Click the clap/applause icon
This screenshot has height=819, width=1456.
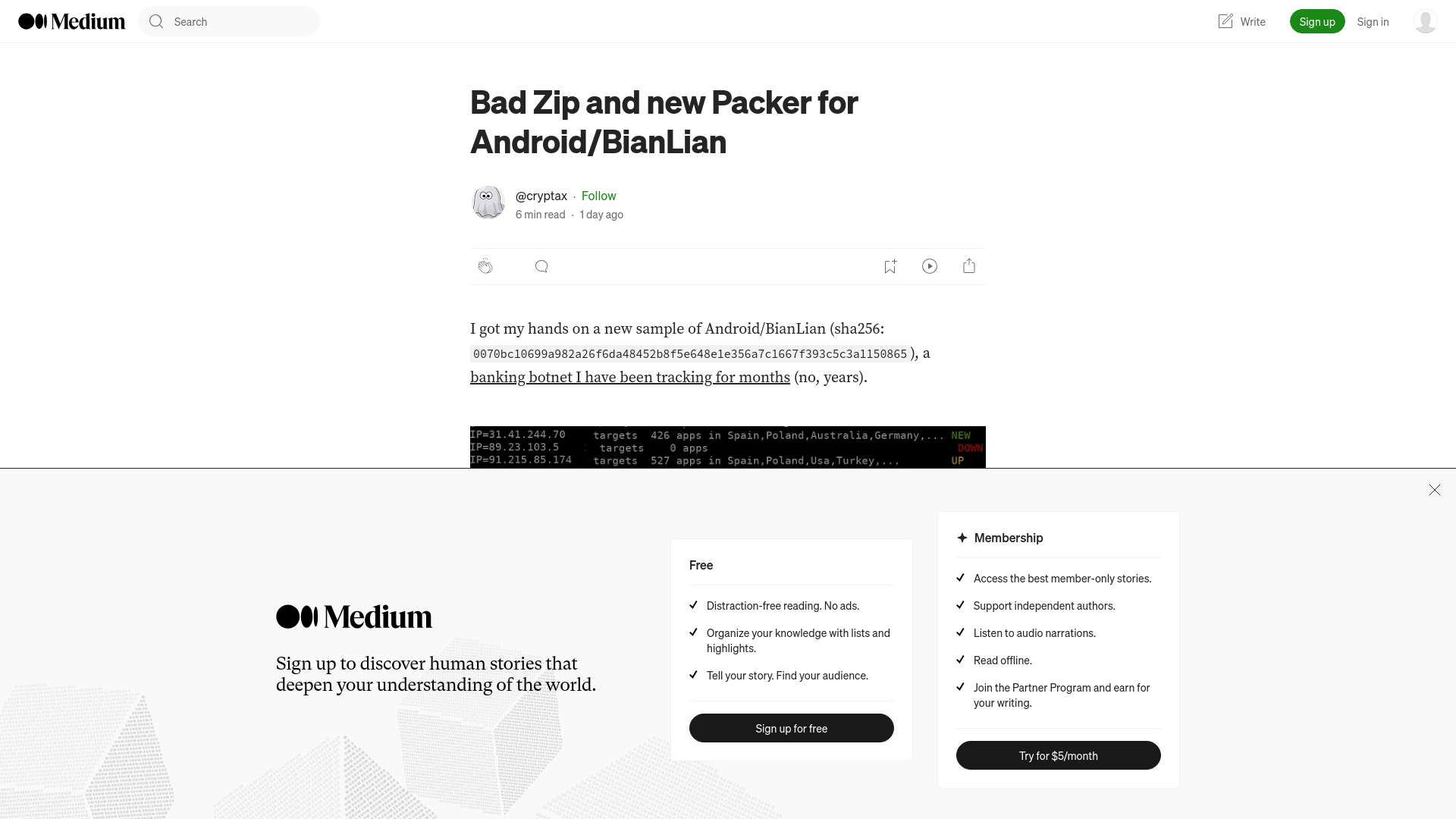click(x=485, y=266)
